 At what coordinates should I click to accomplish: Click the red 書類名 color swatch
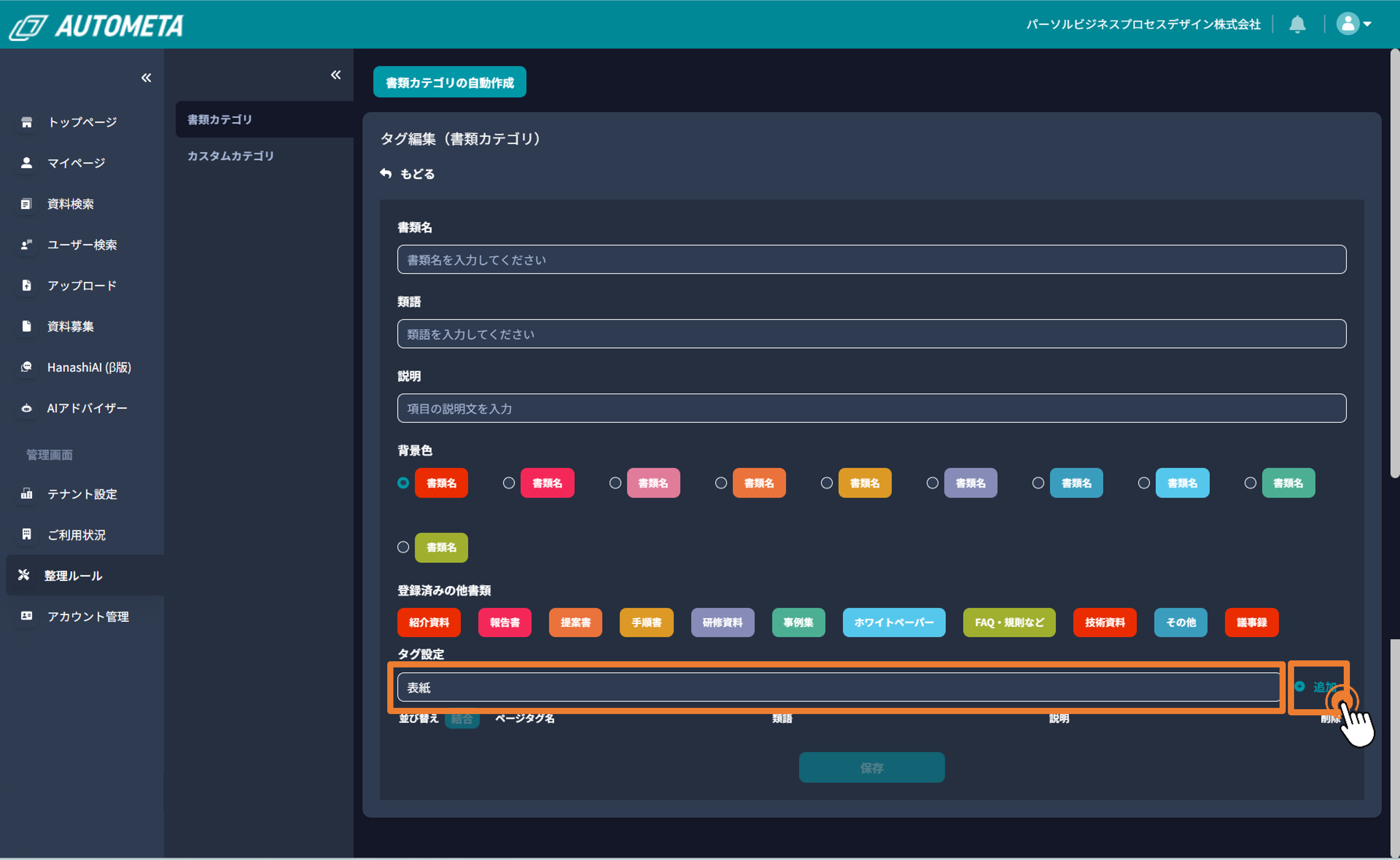pyautogui.click(x=441, y=483)
